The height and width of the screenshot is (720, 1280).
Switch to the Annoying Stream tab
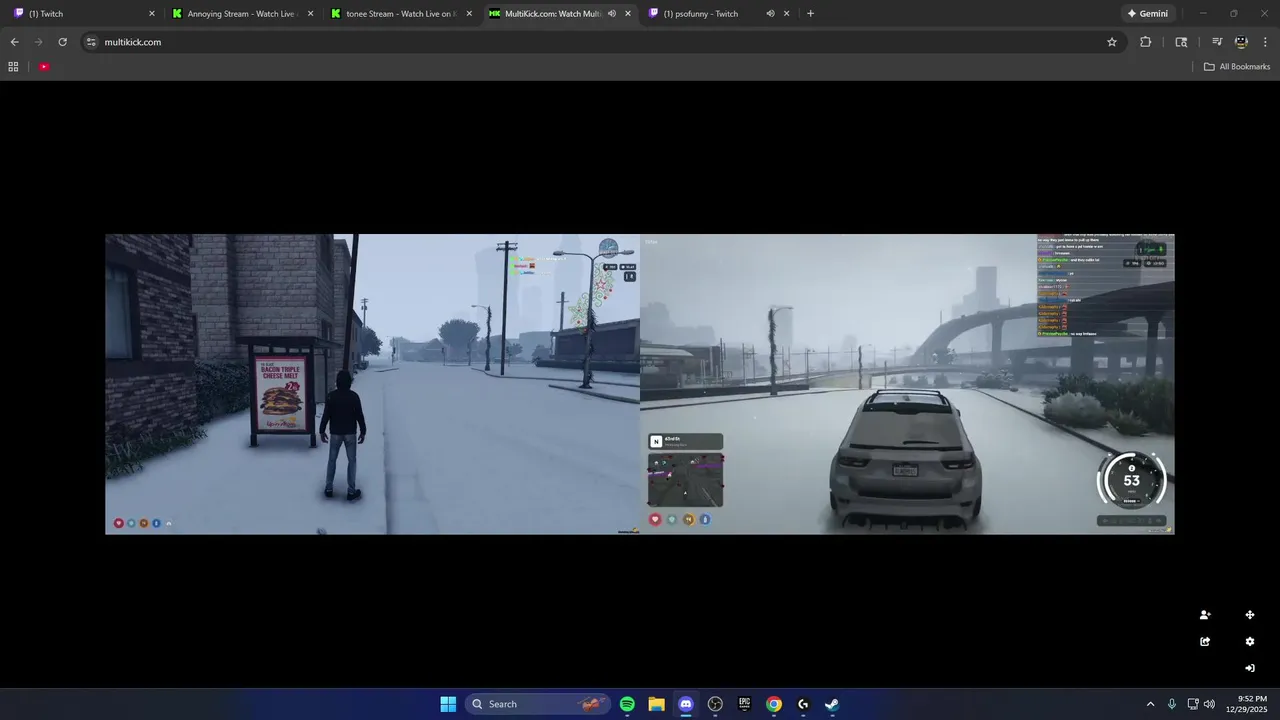coord(243,14)
